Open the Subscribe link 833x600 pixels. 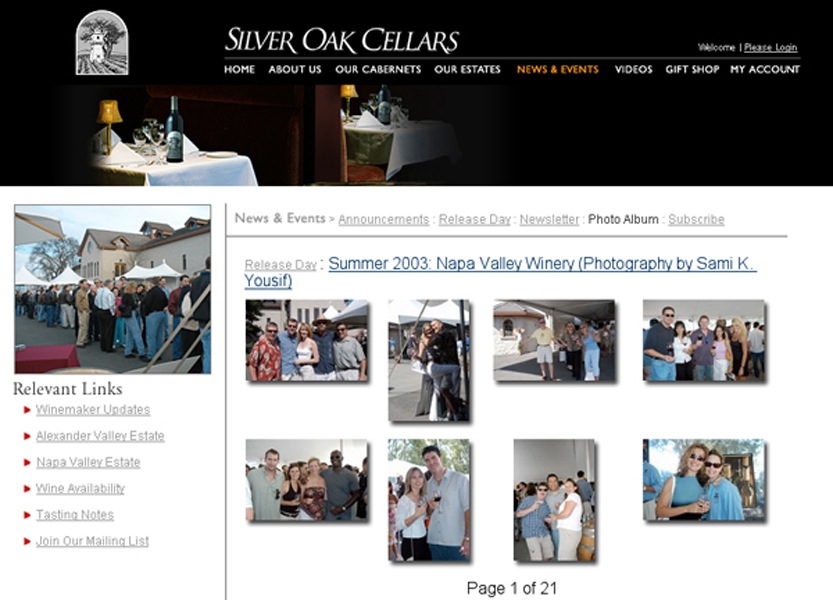pyautogui.click(x=696, y=219)
